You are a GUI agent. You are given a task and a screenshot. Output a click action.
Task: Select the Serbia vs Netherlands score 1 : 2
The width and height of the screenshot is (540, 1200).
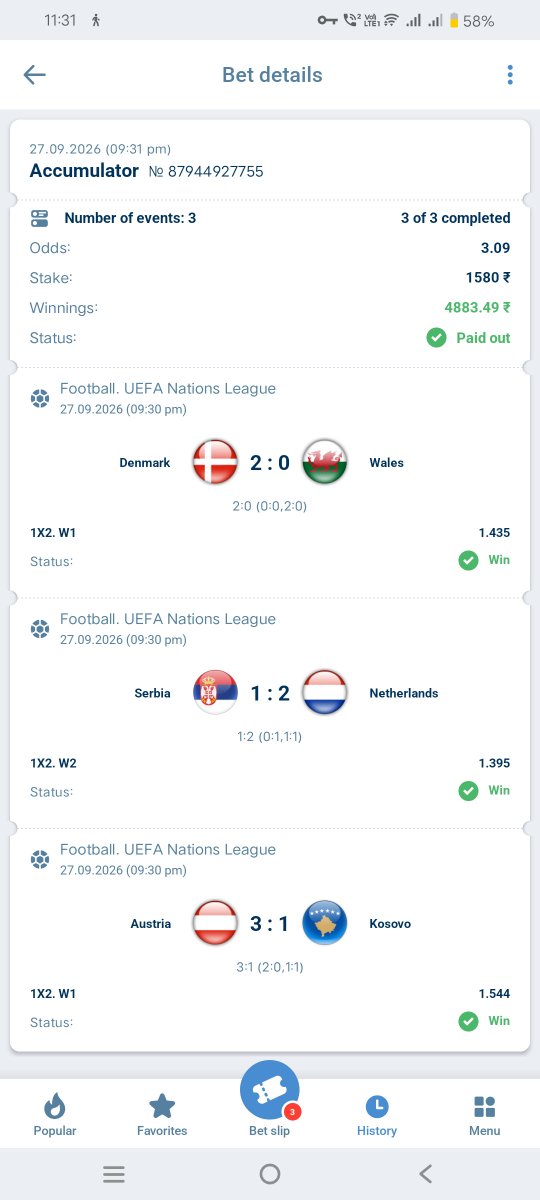(x=270, y=693)
